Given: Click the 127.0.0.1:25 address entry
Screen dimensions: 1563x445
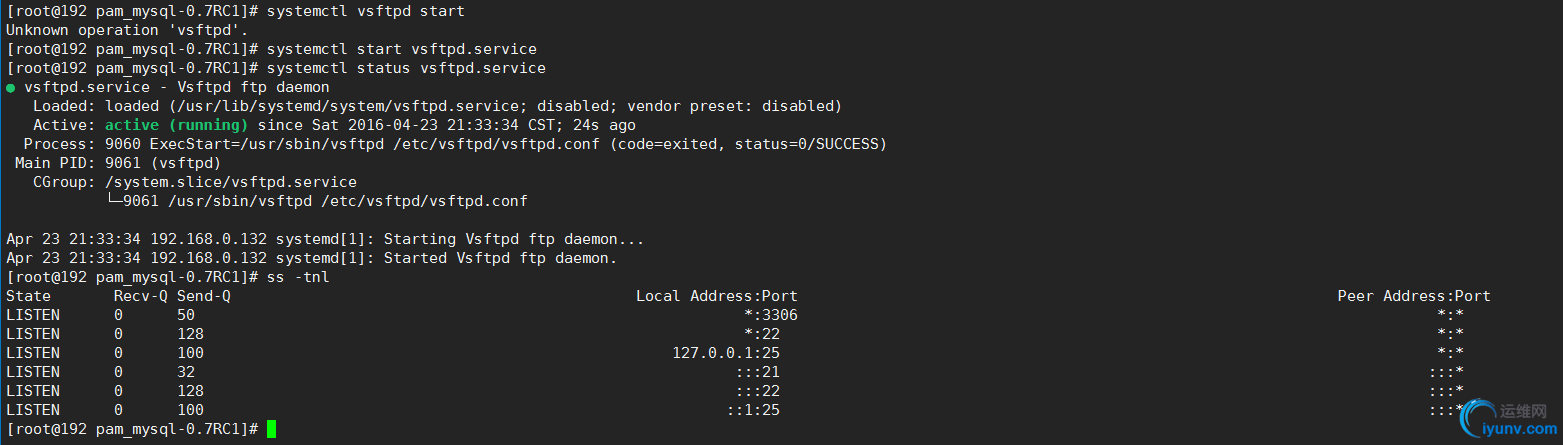Looking at the screenshot, I should coord(726,353).
